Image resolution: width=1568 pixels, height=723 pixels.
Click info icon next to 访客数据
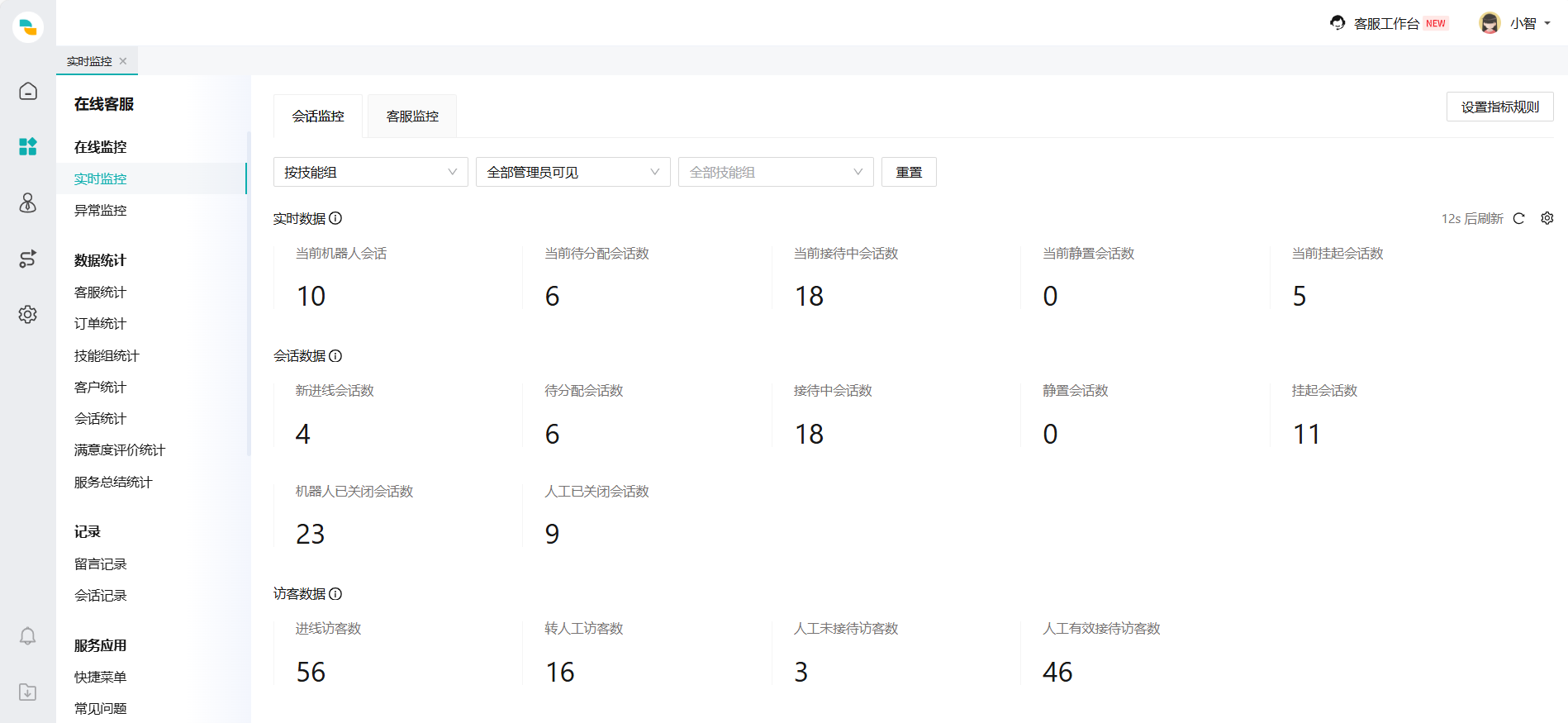pyautogui.click(x=335, y=594)
